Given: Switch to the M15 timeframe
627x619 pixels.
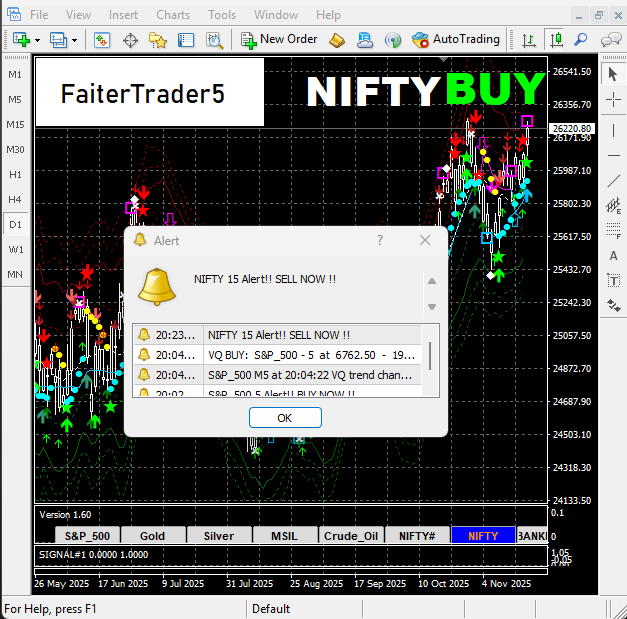Looking at the screenshot, I should (x=15, y=125).
